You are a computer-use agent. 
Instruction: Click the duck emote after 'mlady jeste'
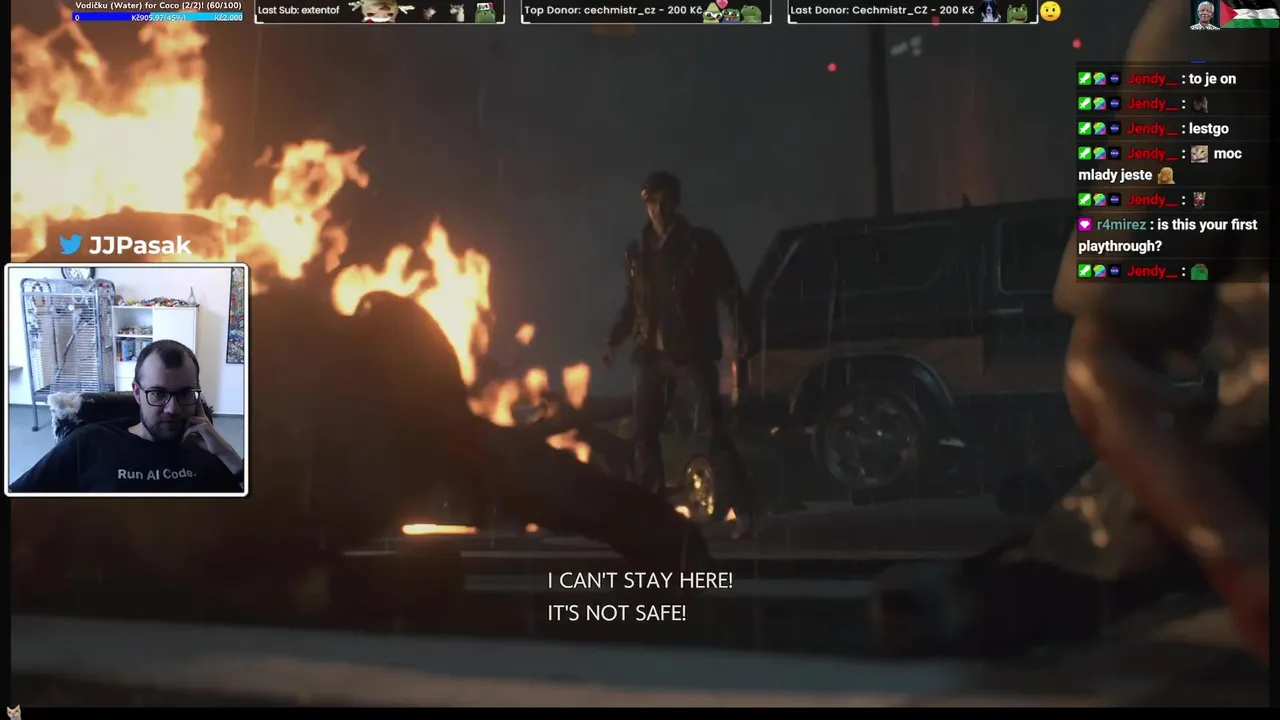tap(1165, 175)
